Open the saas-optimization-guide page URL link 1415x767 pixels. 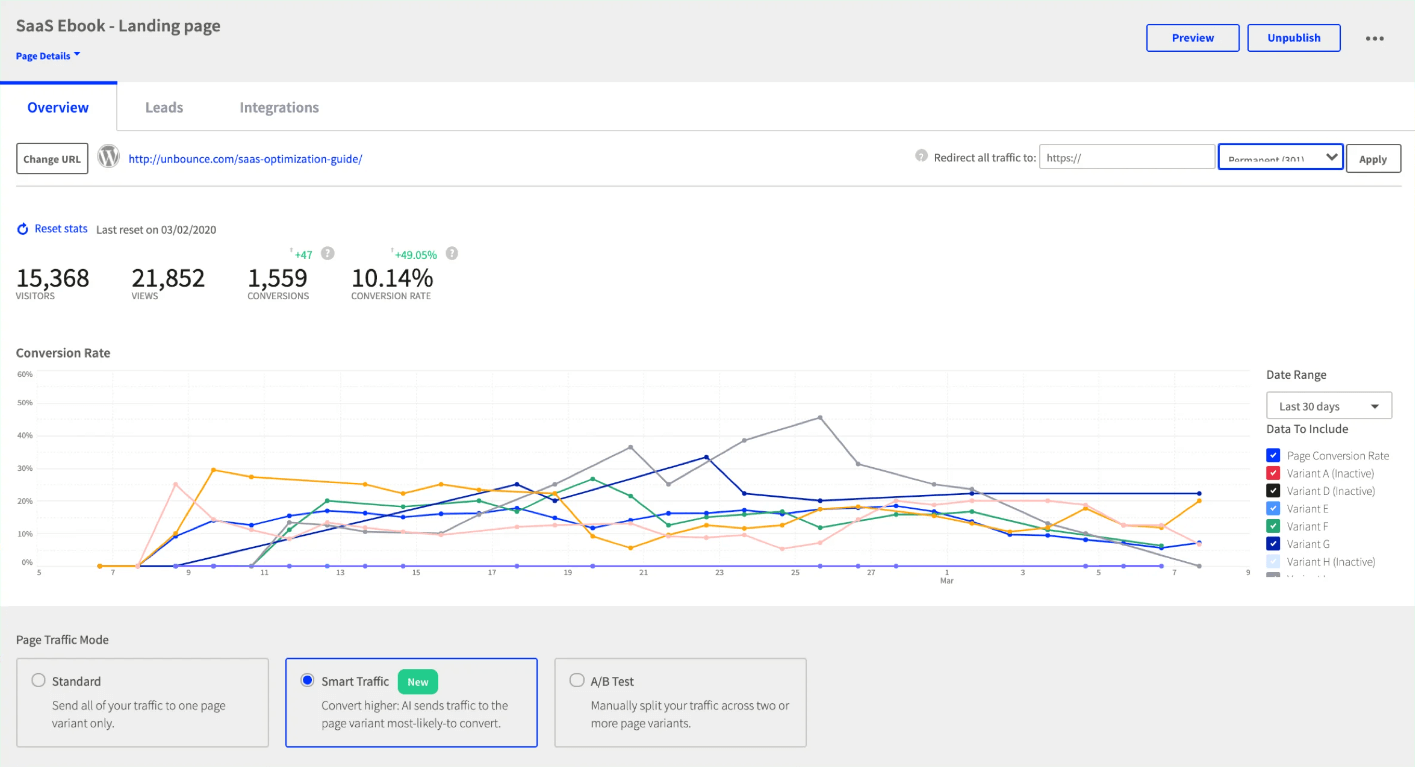tap(244, 158)
